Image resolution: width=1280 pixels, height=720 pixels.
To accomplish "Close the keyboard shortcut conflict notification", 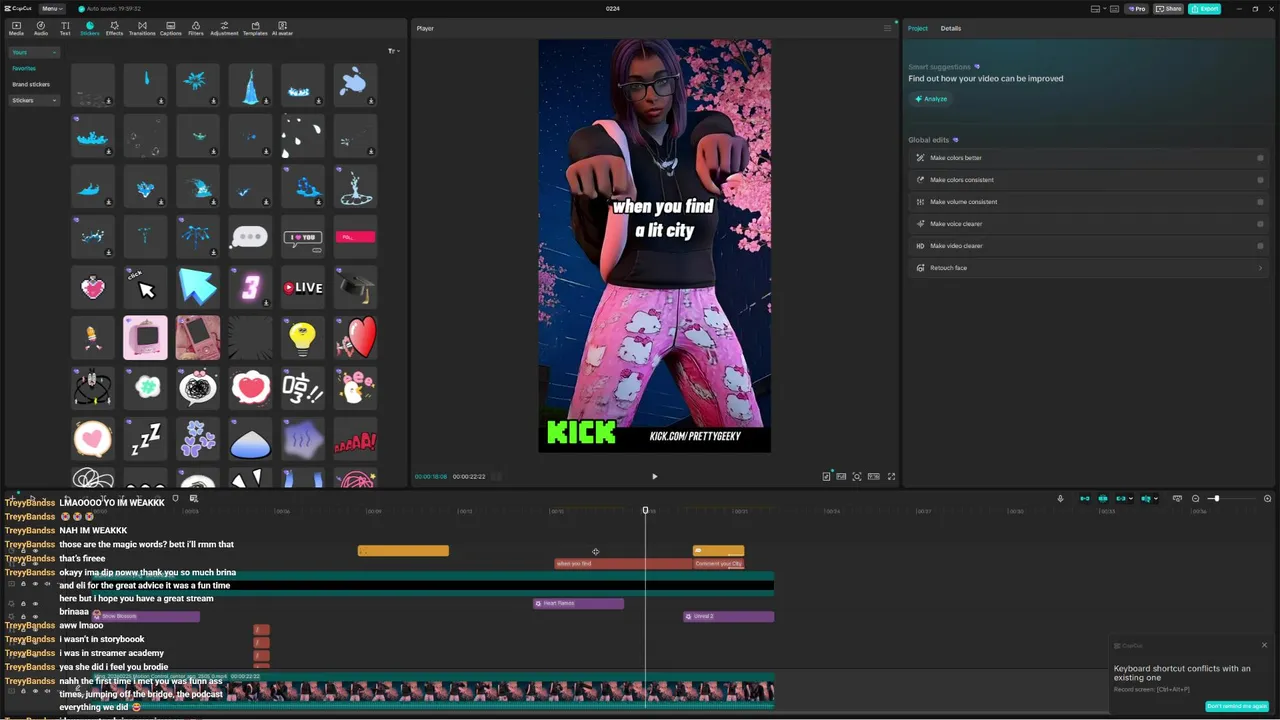I will (1264, 645).
